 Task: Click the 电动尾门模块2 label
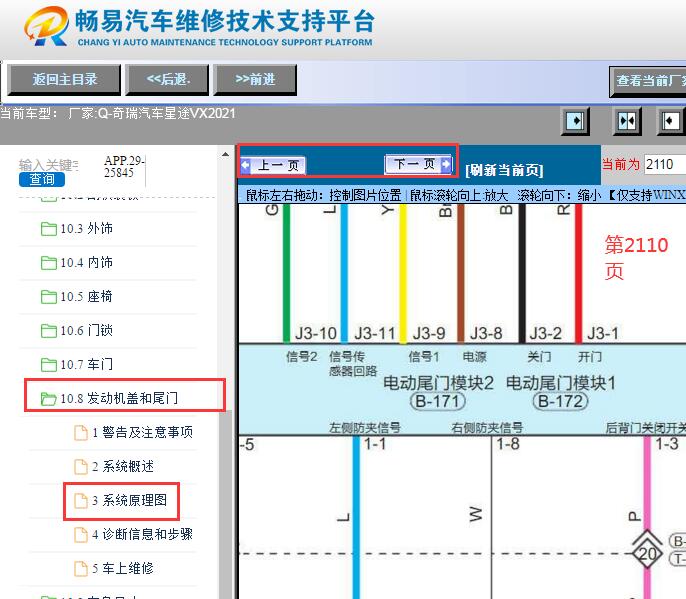pyautogui.click(x=438, y=383)
